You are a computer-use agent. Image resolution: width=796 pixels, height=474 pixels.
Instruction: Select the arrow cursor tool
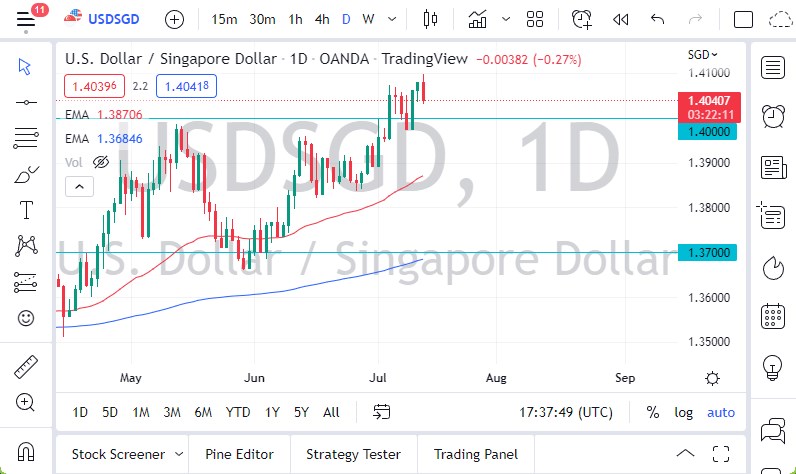(25, 66)
